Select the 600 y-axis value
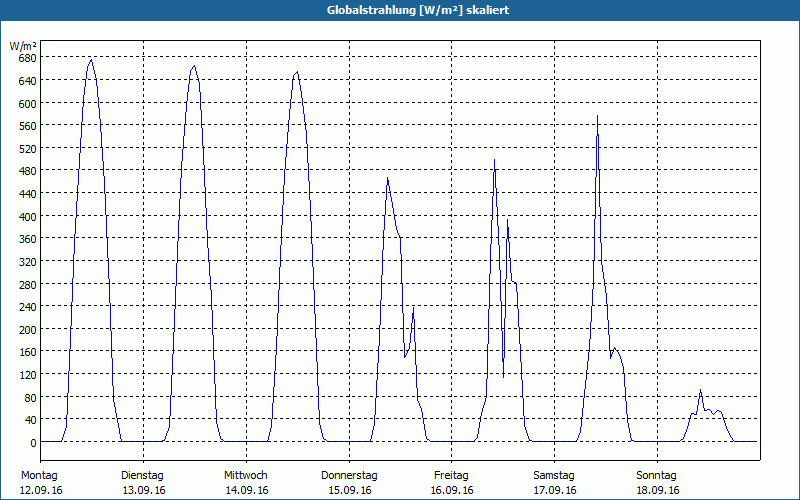Image resolution: width=800 pixels, height=500 pixels. (x=27, y=103)
